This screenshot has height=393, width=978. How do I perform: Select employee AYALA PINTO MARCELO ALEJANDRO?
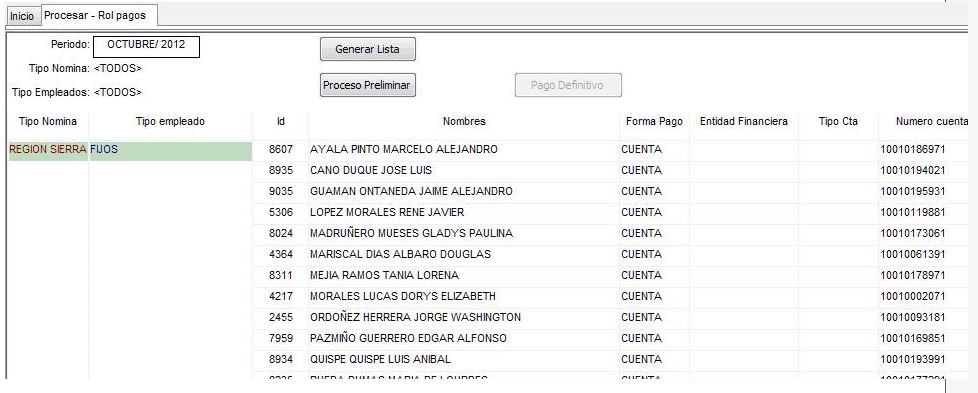coord(404,150)
